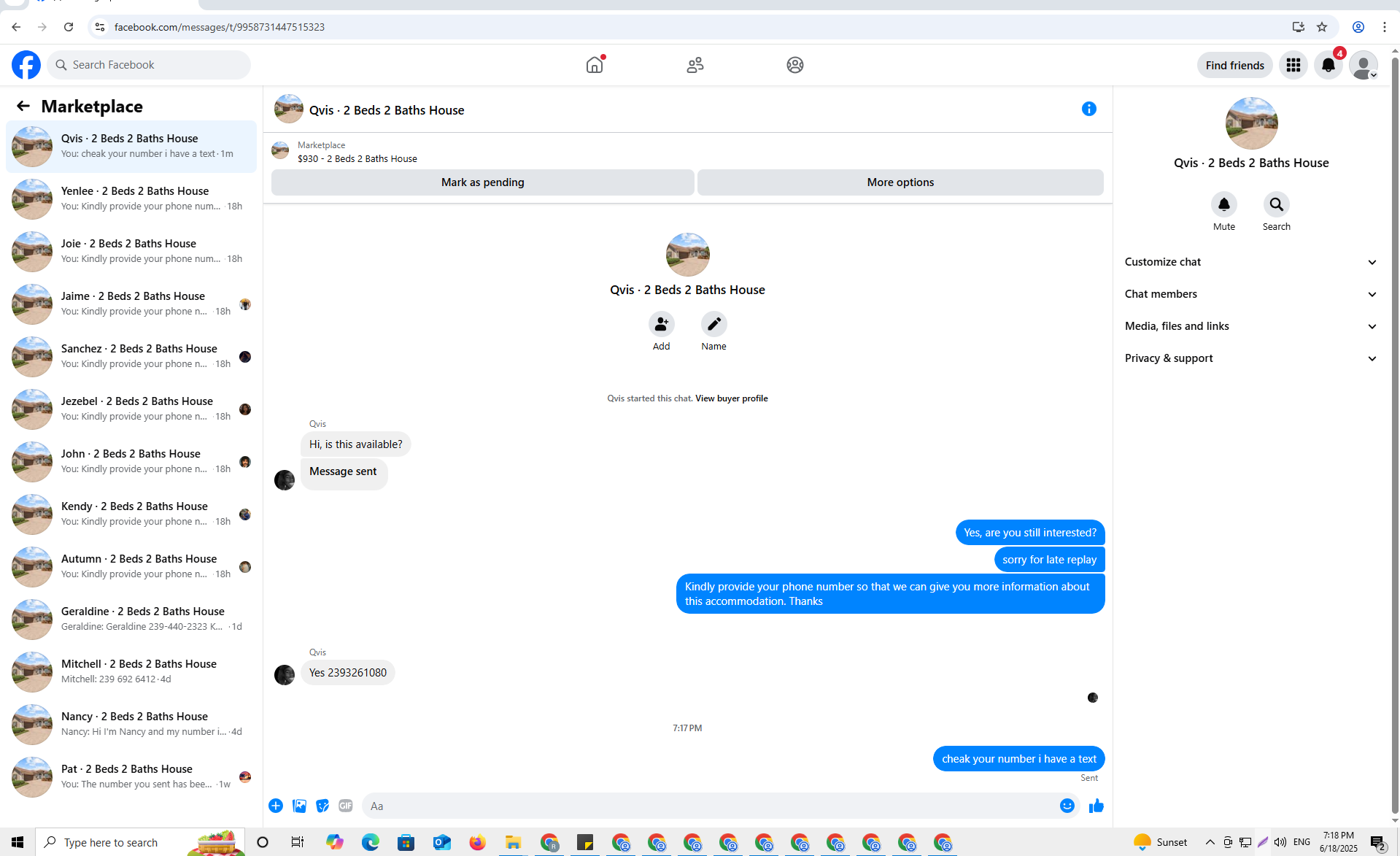The width and height of the screenshot is (1400, 856).
Task: Click the More options button
Action: click(x=900, y=182)
